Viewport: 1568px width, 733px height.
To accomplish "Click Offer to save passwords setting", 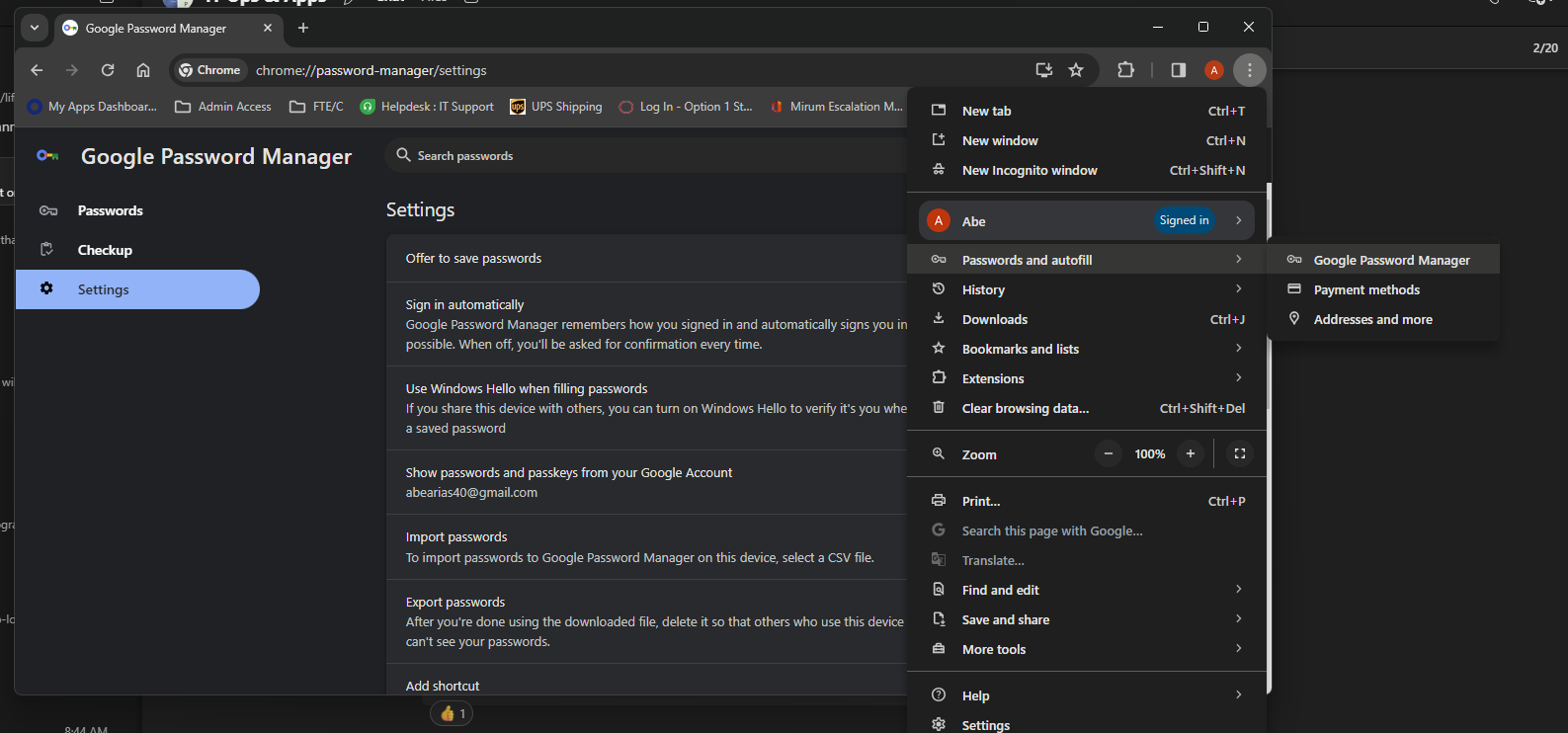I will [x=646, y=258].
